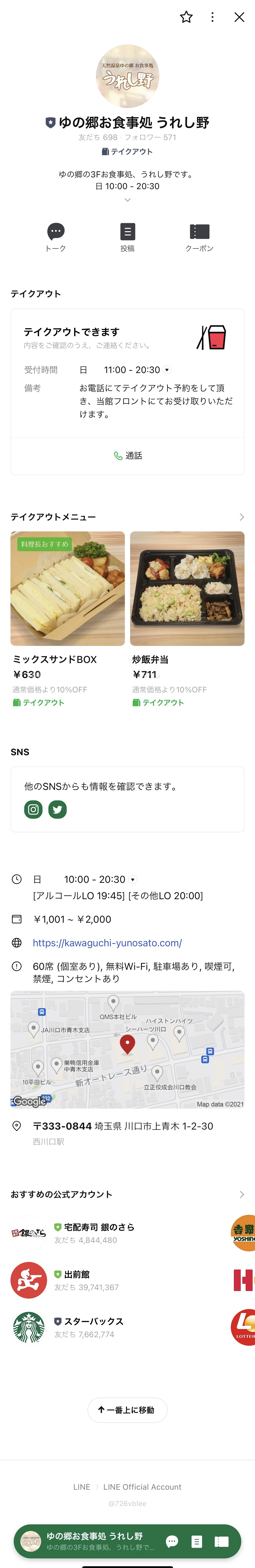Screen dimensions: 255x1568
Task: Open full takeout menu via arrow
Action: click(x=242, y=517)
